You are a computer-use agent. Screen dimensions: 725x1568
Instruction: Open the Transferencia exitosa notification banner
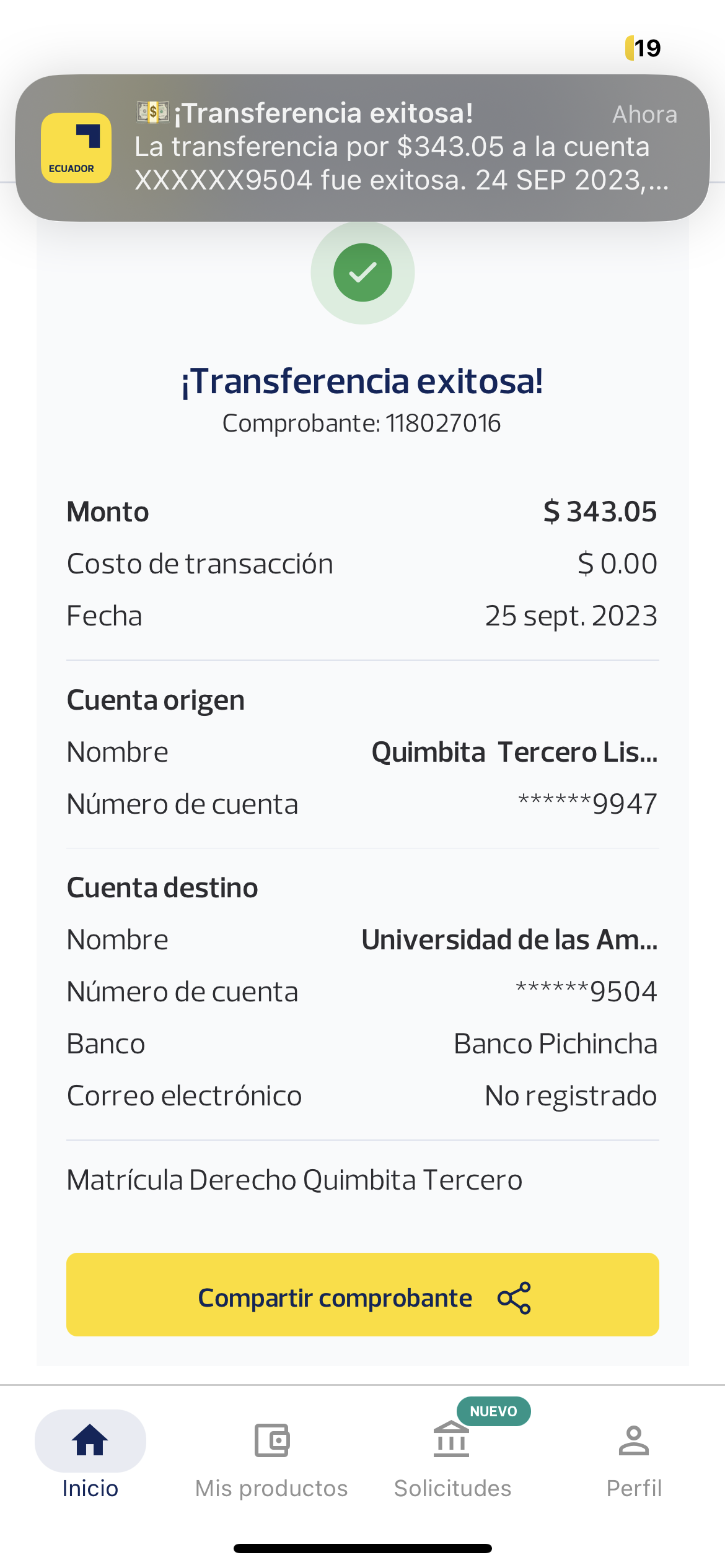[397, 147]
